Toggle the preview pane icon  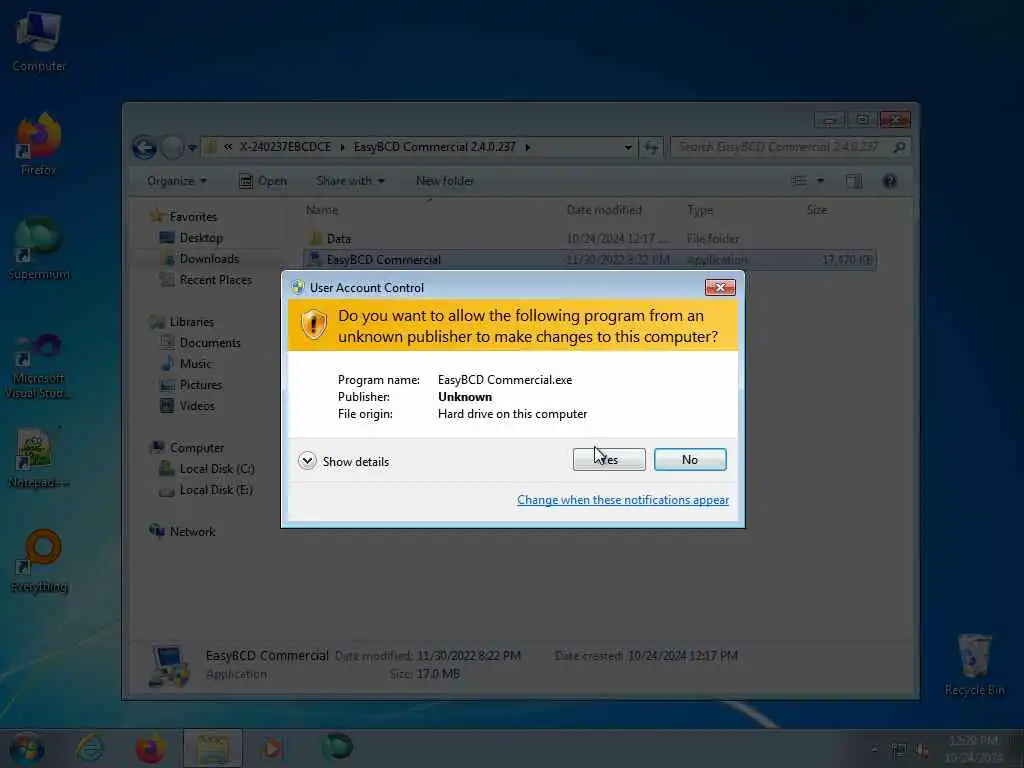[854, 182]
